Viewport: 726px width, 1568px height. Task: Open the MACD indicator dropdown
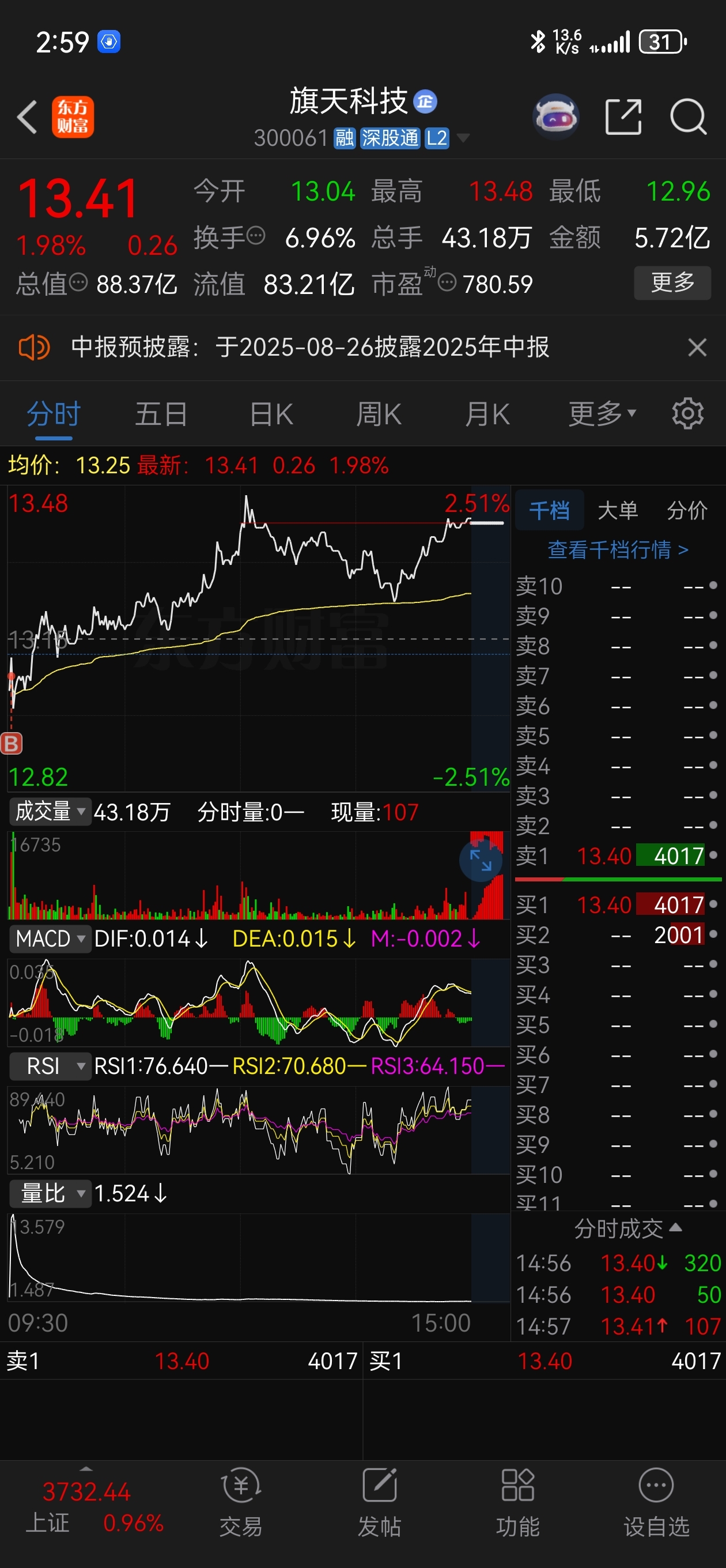coord(51,938)
